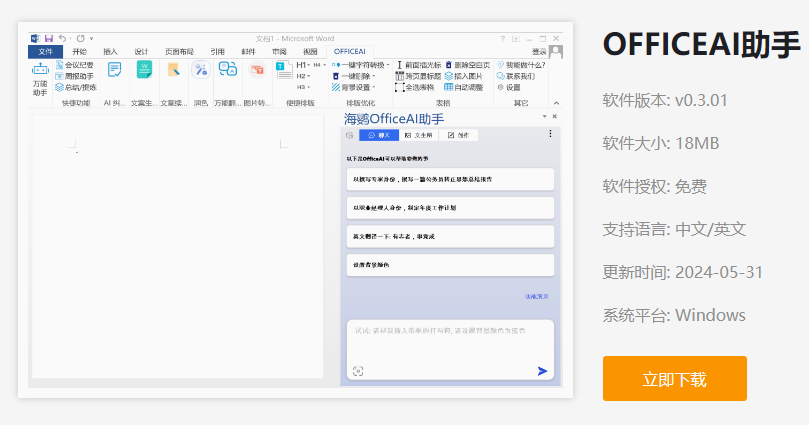809x425 pixels.
Task: Click the save icon in title bar
Action: [47, 38]
